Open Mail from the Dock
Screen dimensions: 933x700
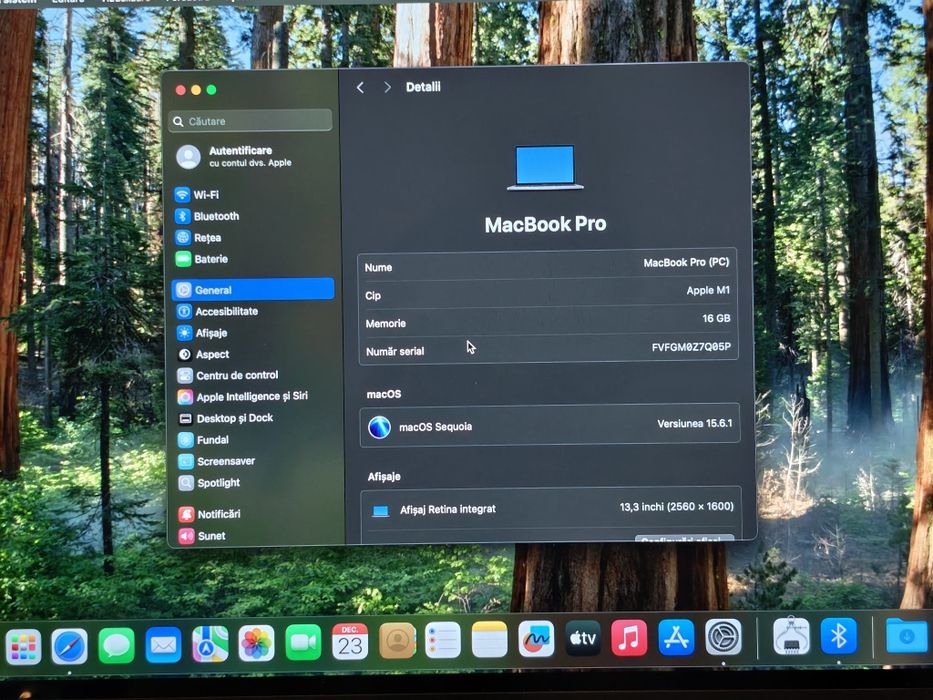(163, 645)
